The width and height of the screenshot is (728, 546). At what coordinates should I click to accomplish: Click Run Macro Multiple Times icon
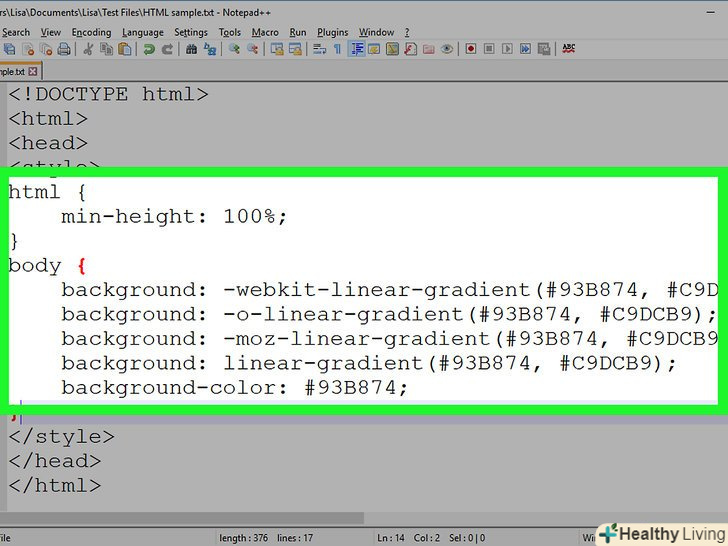(525, 49)
